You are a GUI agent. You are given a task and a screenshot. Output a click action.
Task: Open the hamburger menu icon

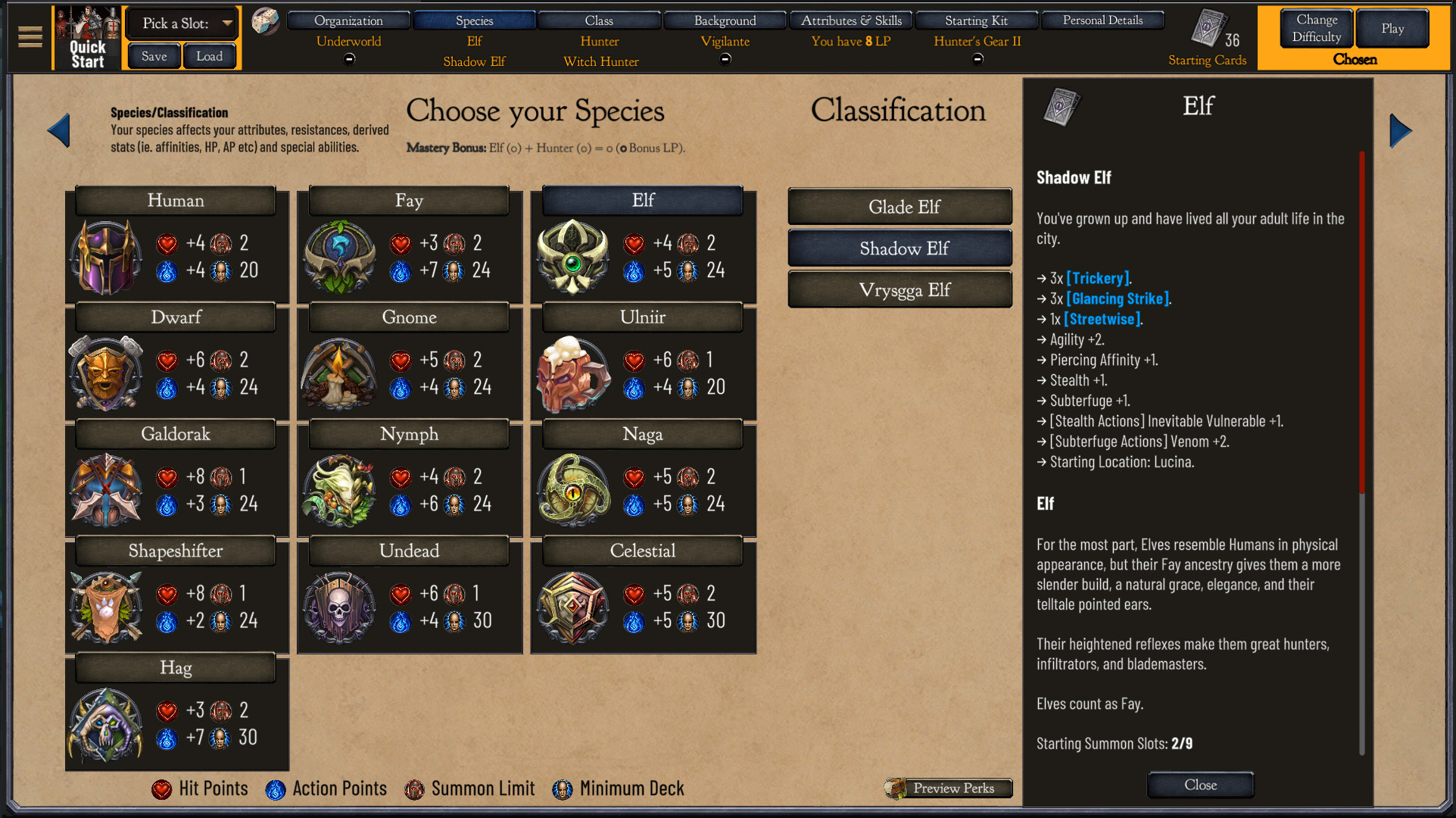click(x=30, y=36)
